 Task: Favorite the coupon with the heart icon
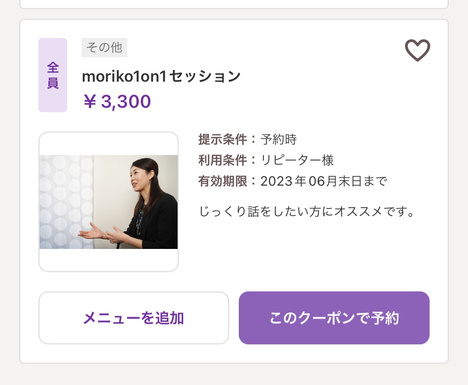[417, 50]
